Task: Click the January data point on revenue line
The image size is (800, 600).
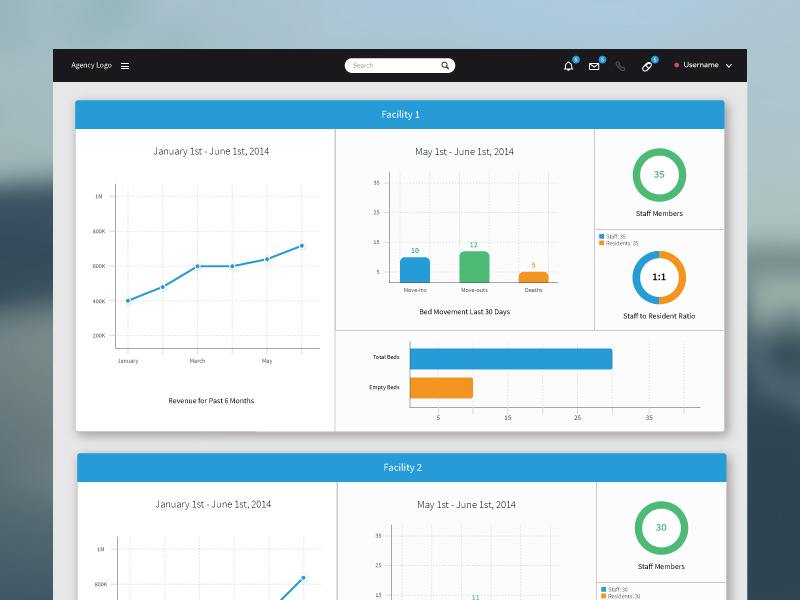Action: pos(128,301)
